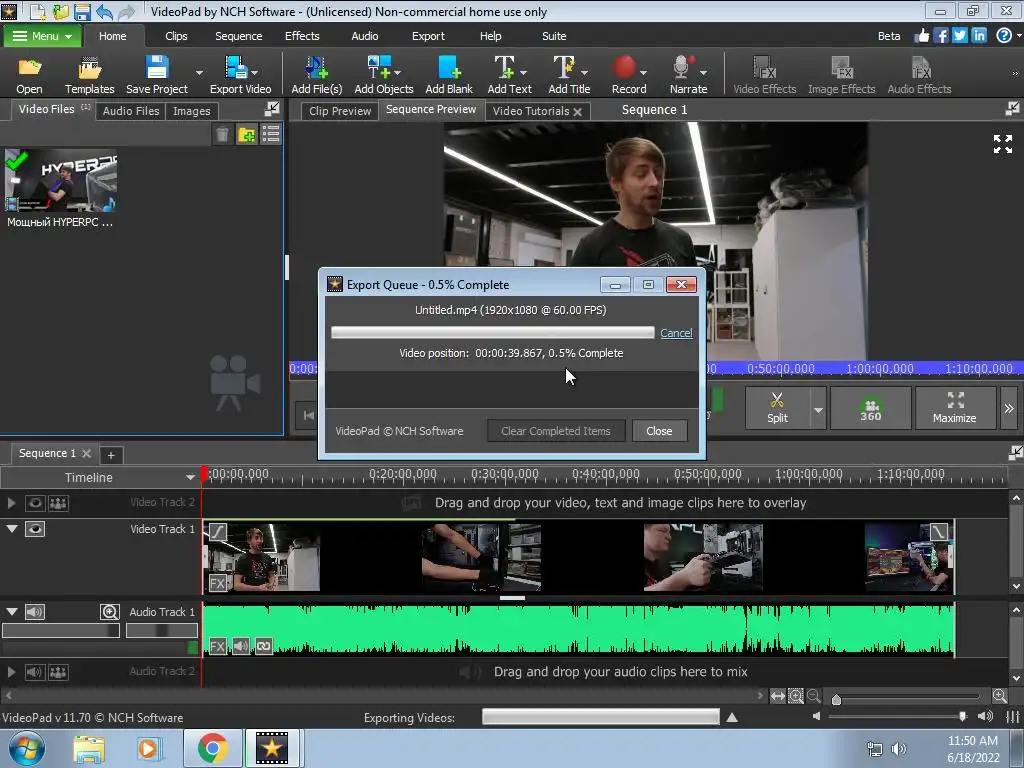The height and width of the screenshot is (768, 1024).
Task: Toggle the group icon on Audio Track 2
Action: 58,672
